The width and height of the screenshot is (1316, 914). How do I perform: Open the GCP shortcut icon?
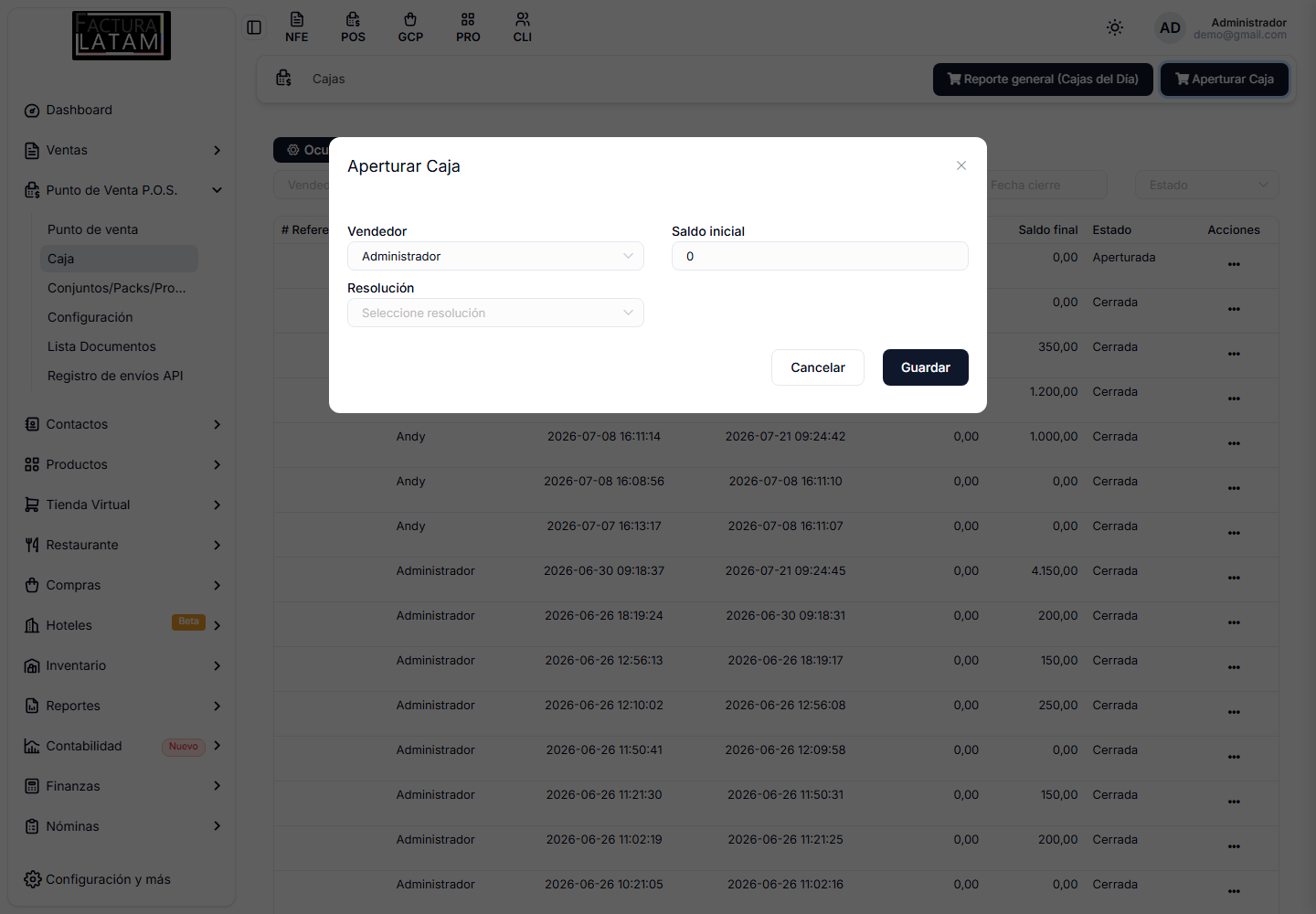click(410, 27)
